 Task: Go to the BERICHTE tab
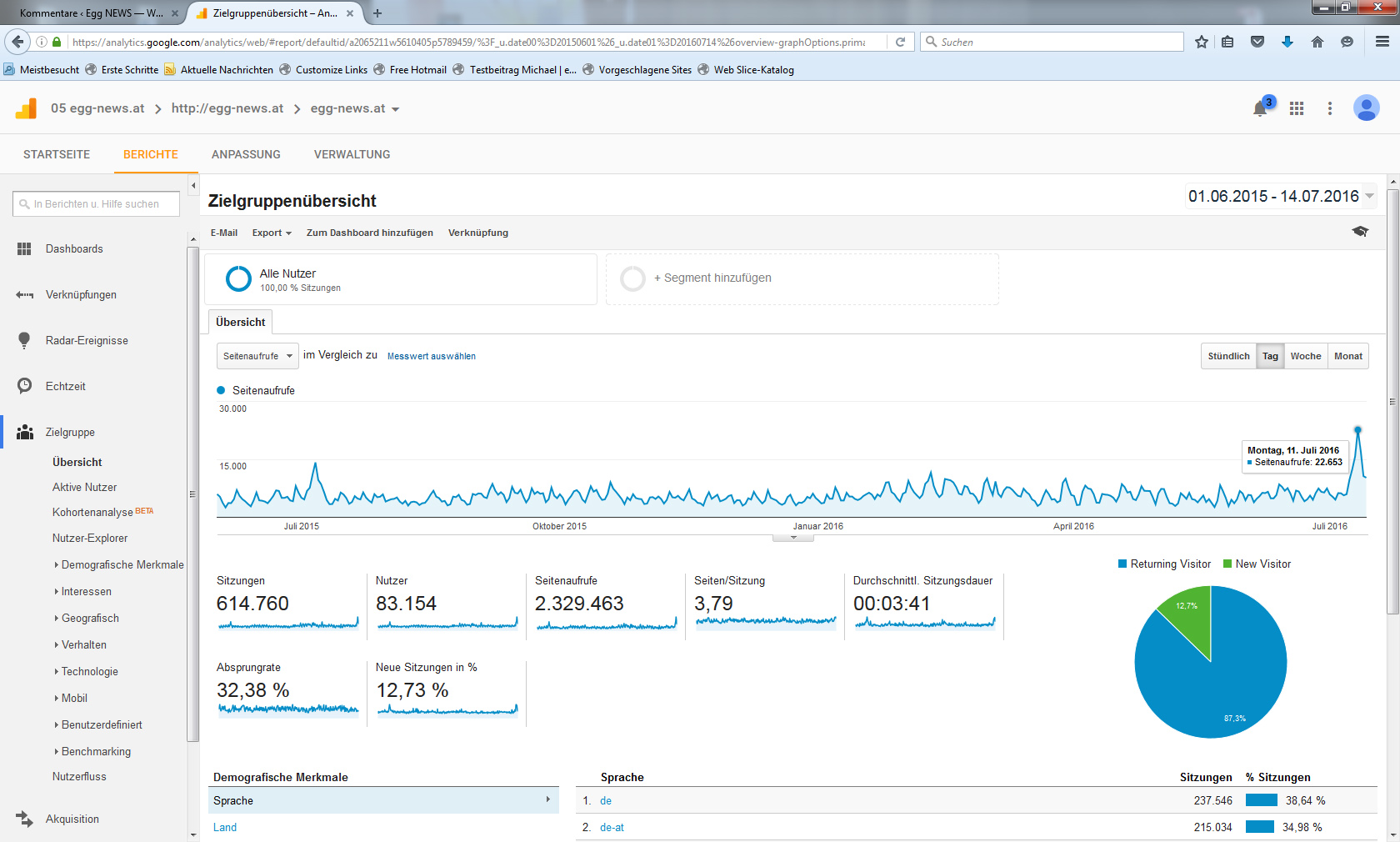point(151,154)
